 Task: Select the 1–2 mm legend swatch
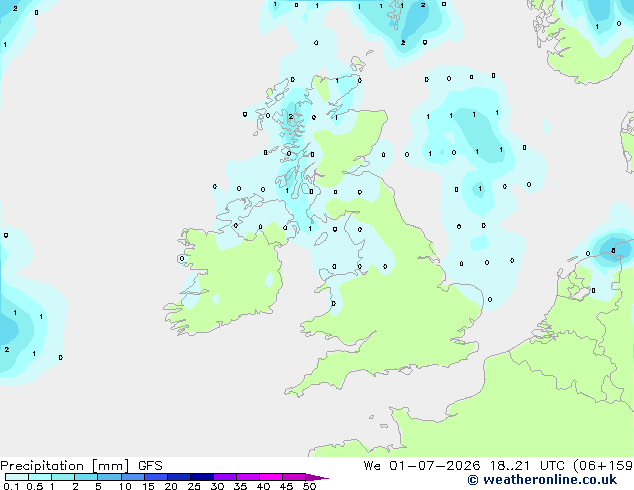coord(63,477)
